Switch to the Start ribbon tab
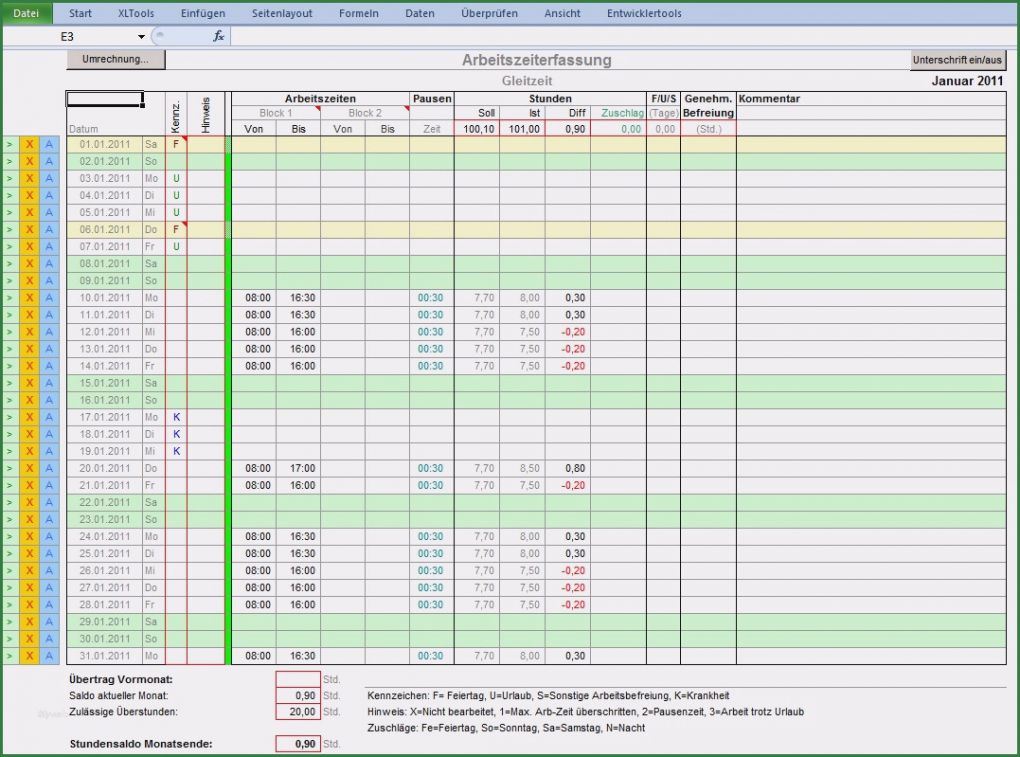This screenshot has height=757, width=1020. [x=79, y=13]
